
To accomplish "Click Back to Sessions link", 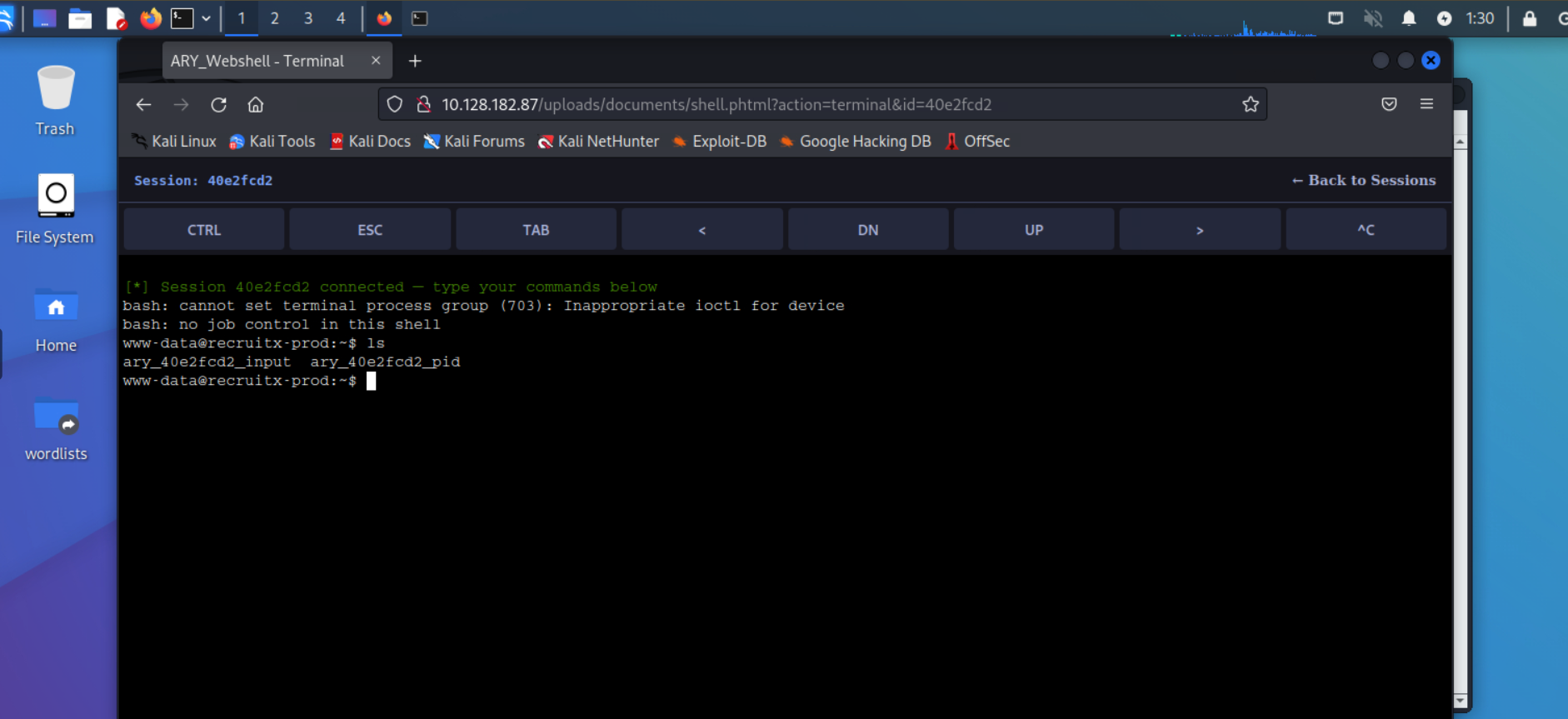I will point(1364,181).
